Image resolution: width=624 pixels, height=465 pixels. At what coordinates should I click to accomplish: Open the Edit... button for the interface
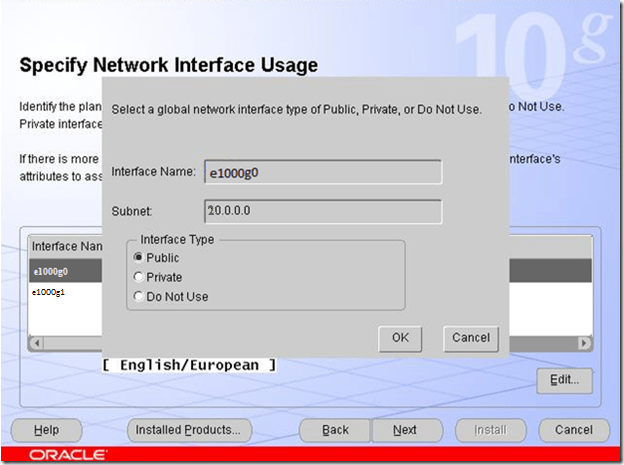(x=564, y=380)
